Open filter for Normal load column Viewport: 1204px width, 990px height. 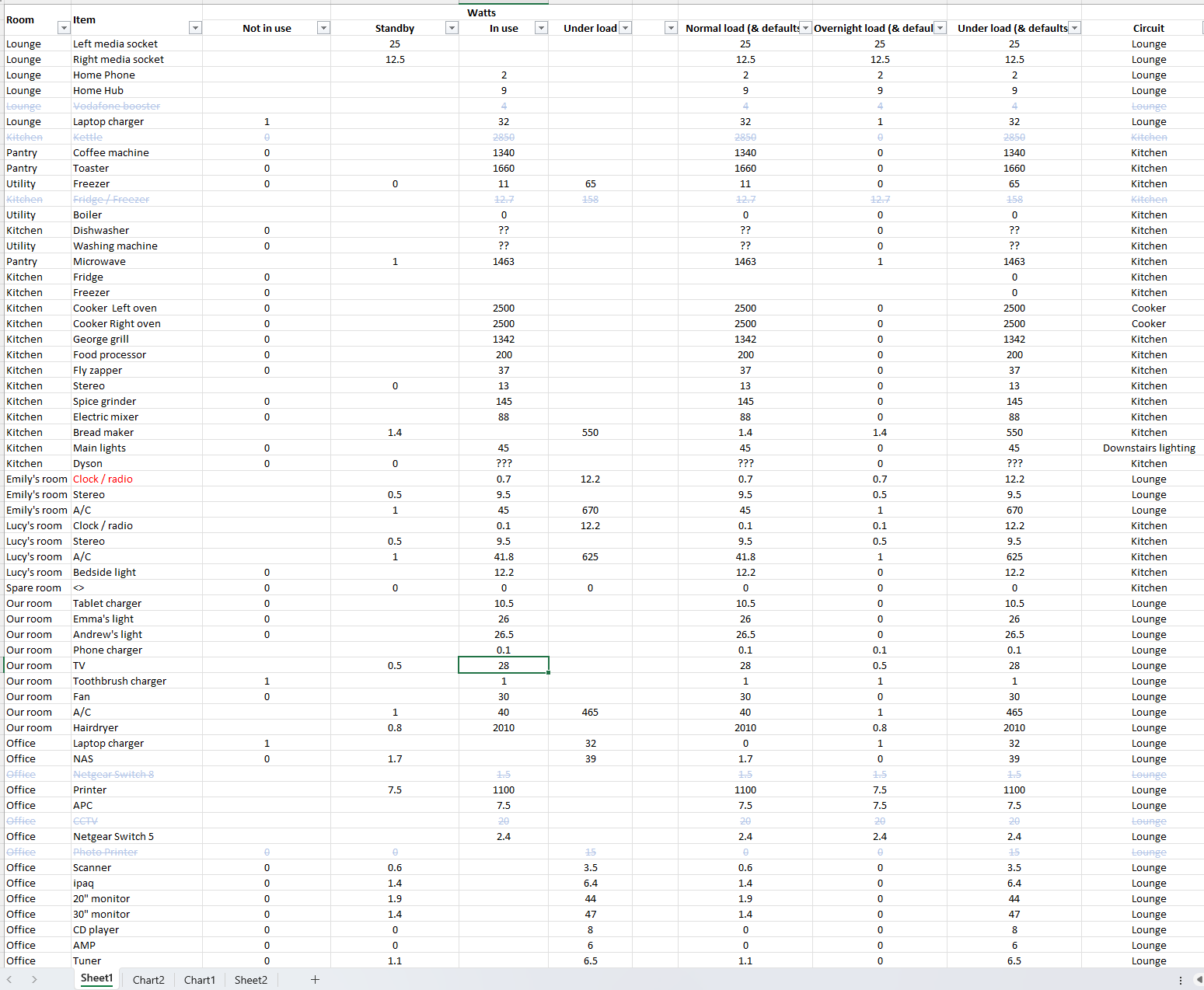point(805,28)
